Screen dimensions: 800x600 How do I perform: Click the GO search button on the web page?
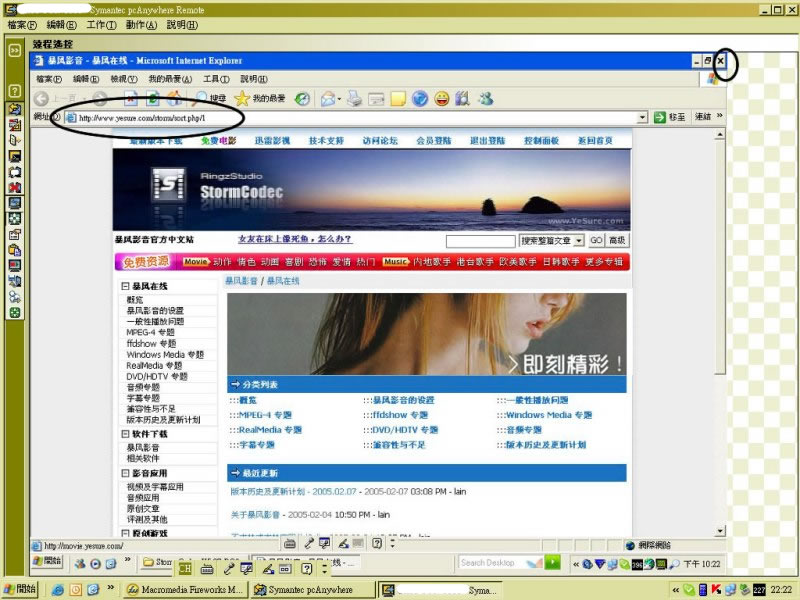(596, 240)
